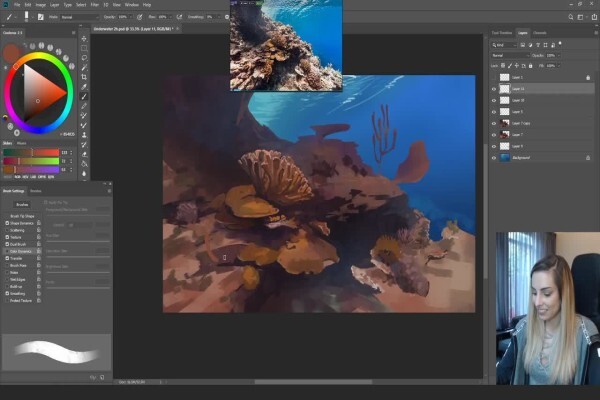
Task: Open workspace switcher icon at top right
Action: [x=580, y=17]
